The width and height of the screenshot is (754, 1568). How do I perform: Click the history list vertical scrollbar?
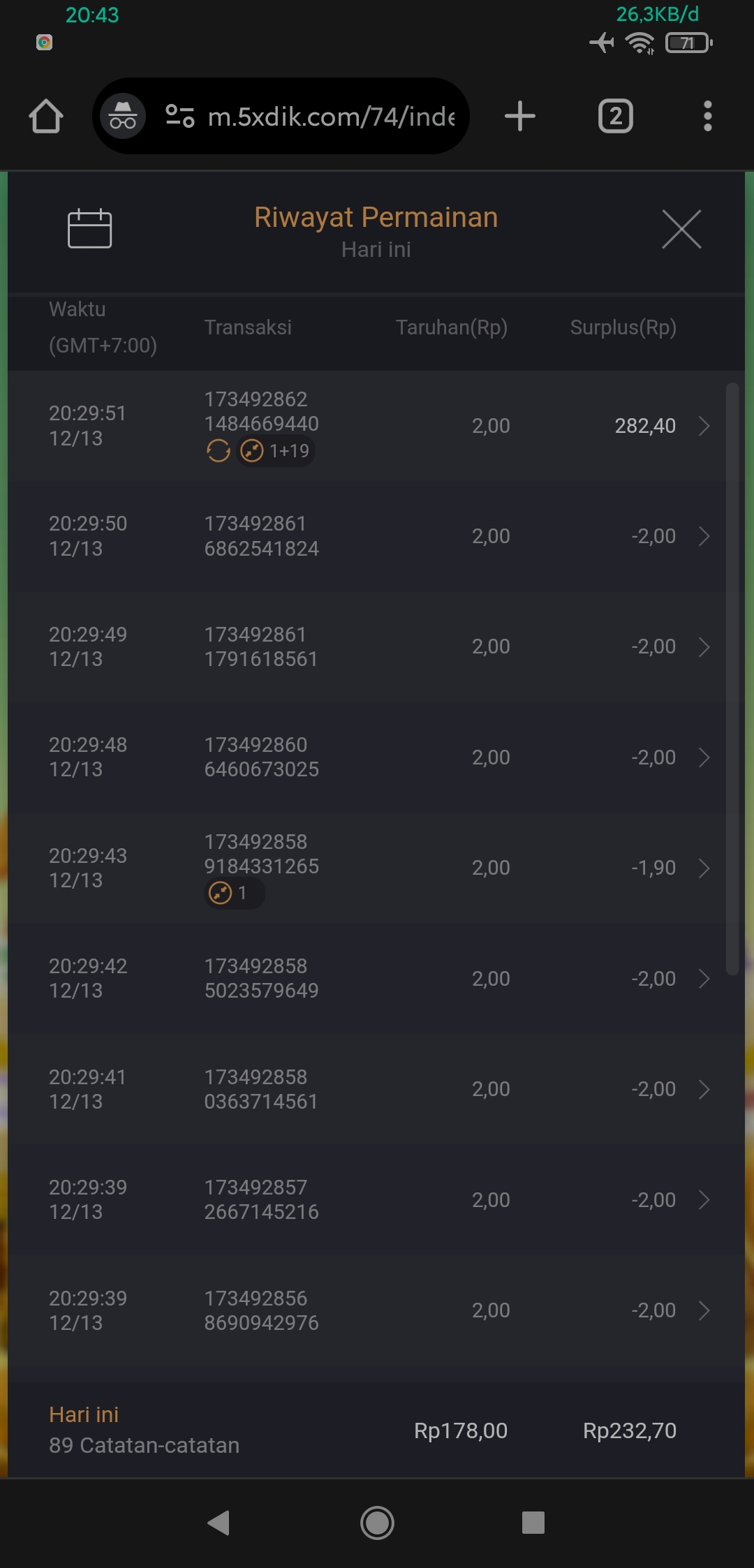732,677
